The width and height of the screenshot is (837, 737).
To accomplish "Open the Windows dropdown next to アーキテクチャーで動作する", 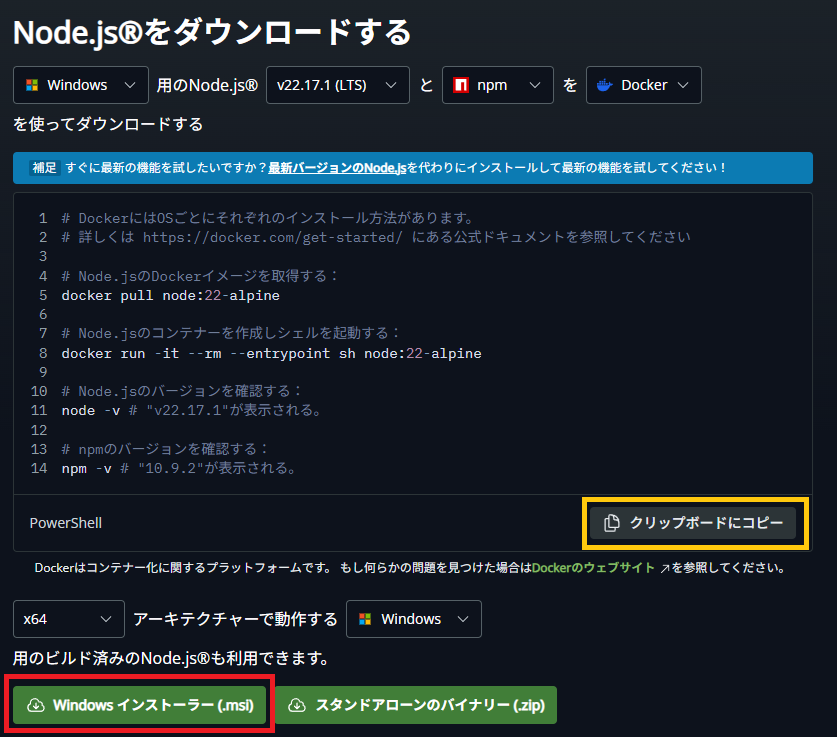I will point(414,619).
